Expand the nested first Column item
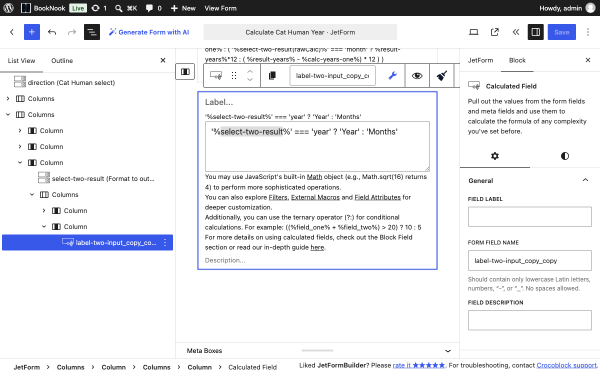 click(44, 210)
